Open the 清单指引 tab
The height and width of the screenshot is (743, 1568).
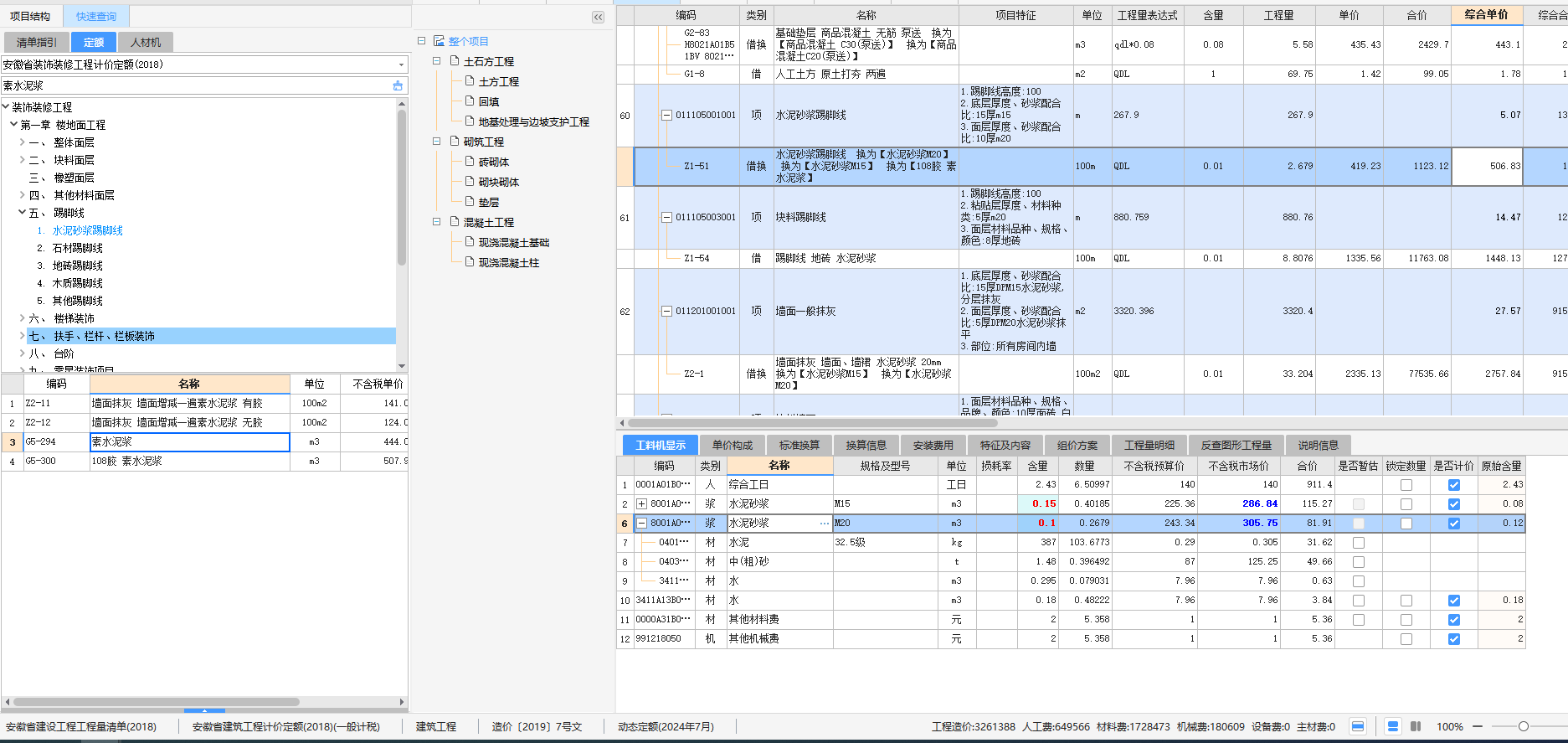[37, 42]
